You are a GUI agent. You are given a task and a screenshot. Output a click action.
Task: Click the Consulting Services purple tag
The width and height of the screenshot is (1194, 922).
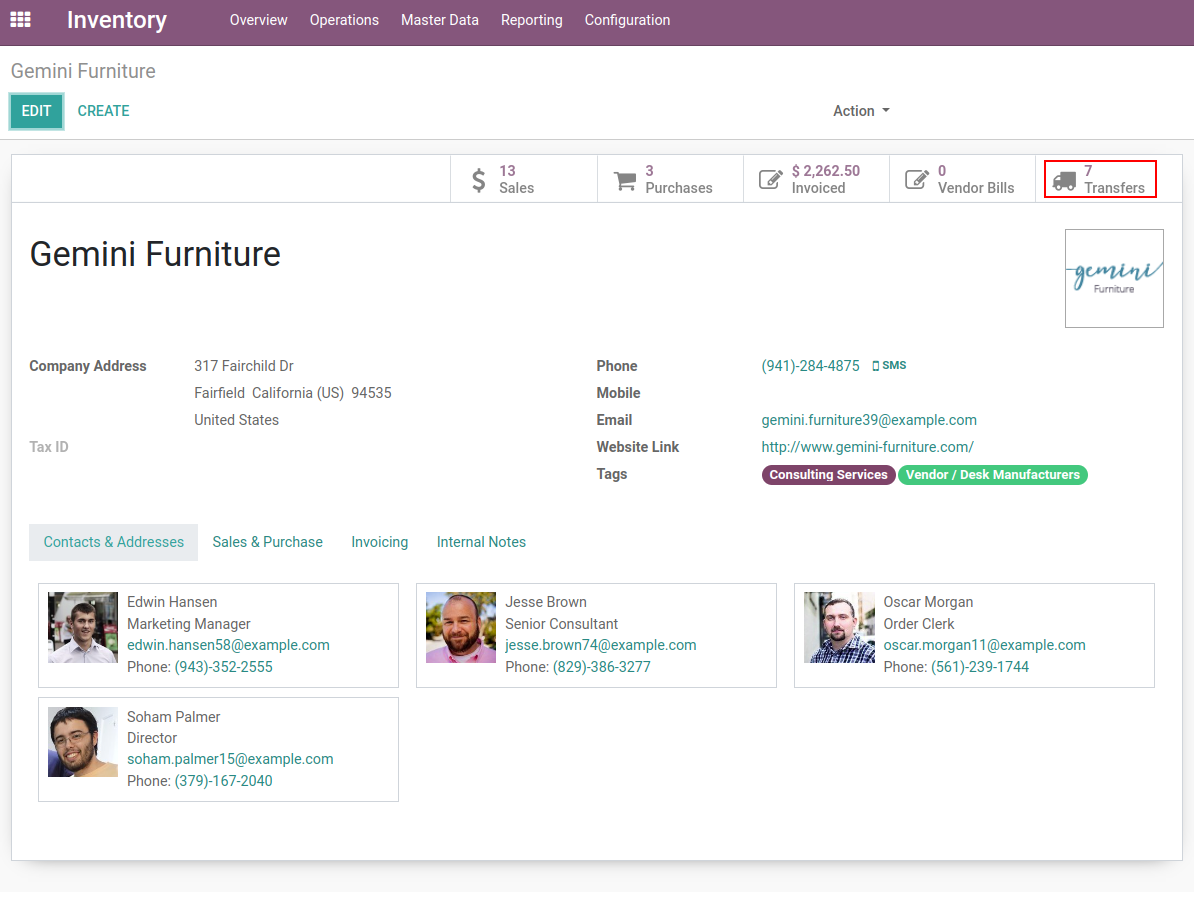828,475
